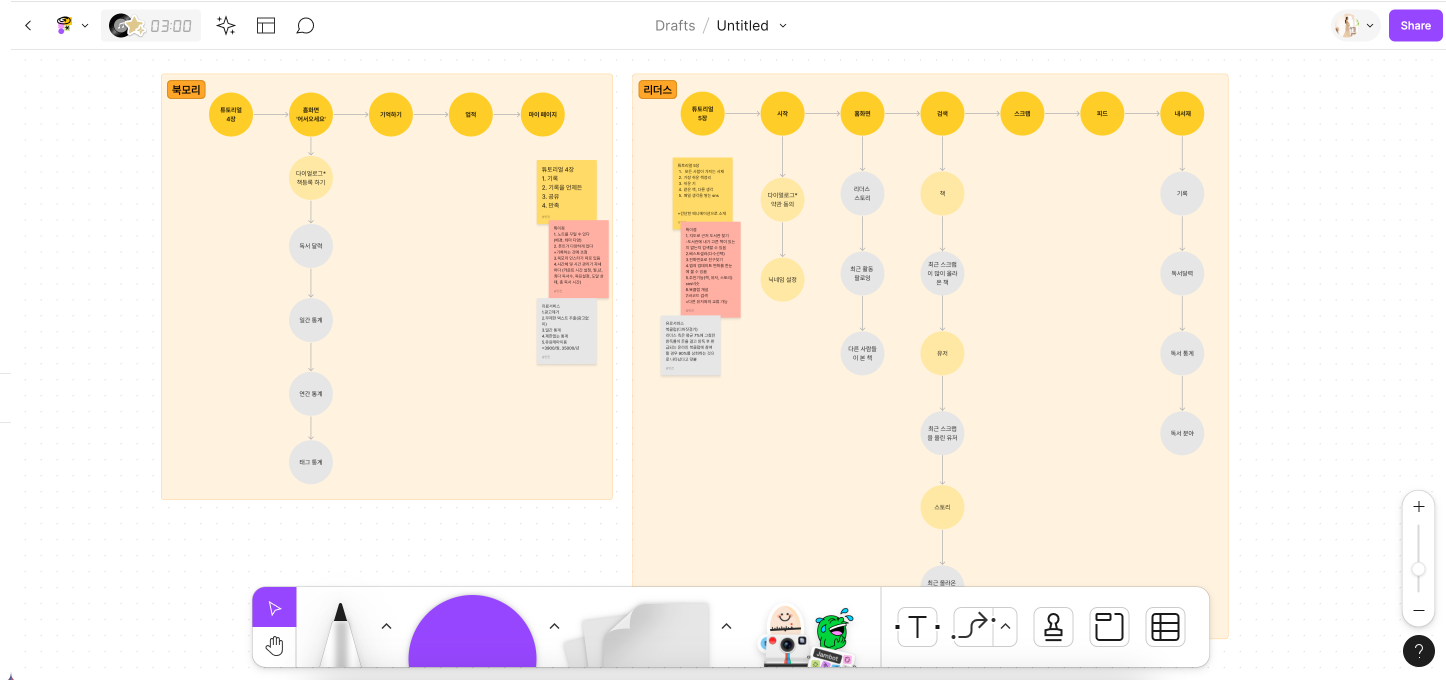Select the Table tool
The width and height of the screenshot is (1446, 680).
point(1165,627)
